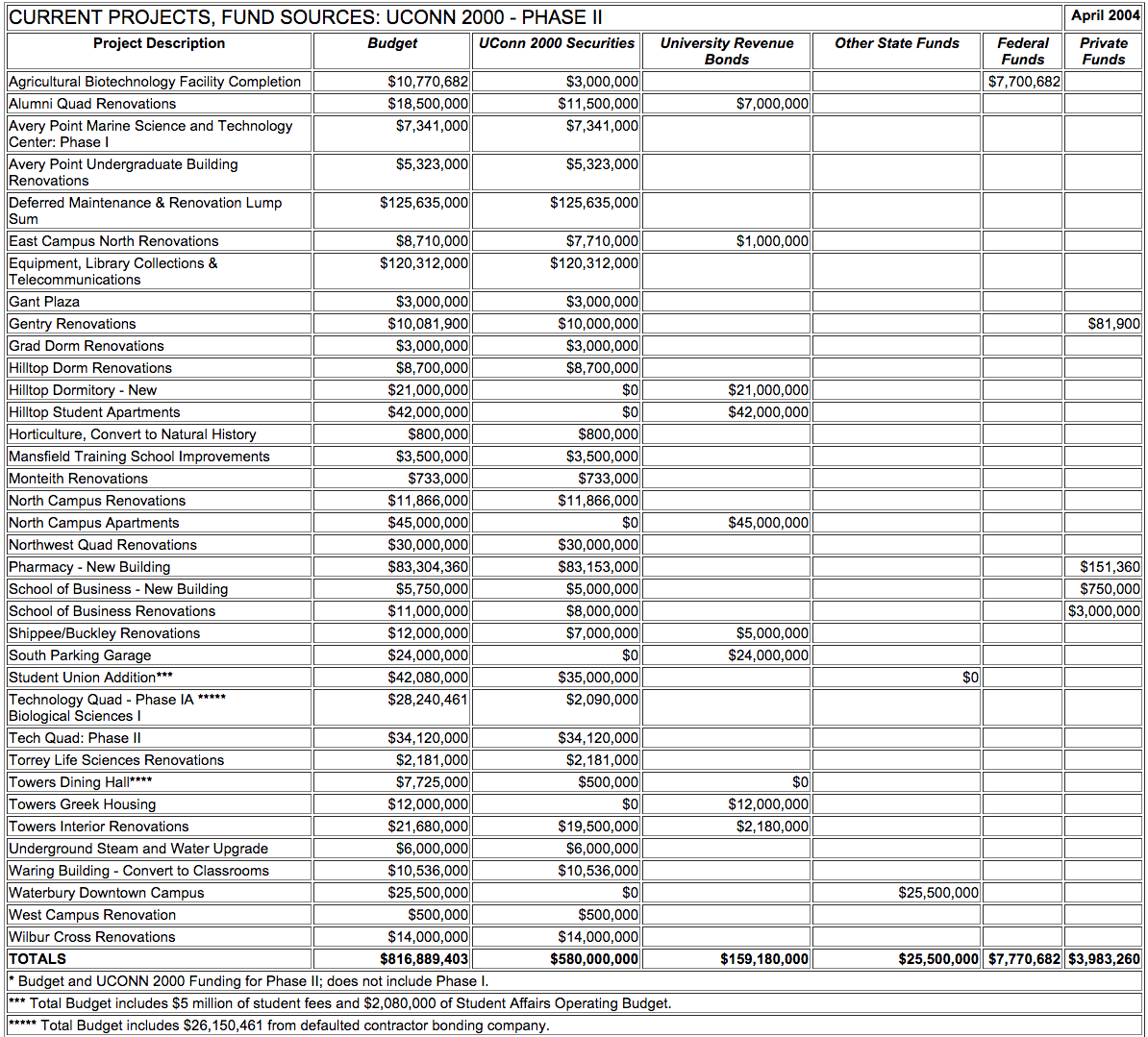Select the $580,000,000 securities total
This screenshot has width=1148, height=1037.
(593, 959)
